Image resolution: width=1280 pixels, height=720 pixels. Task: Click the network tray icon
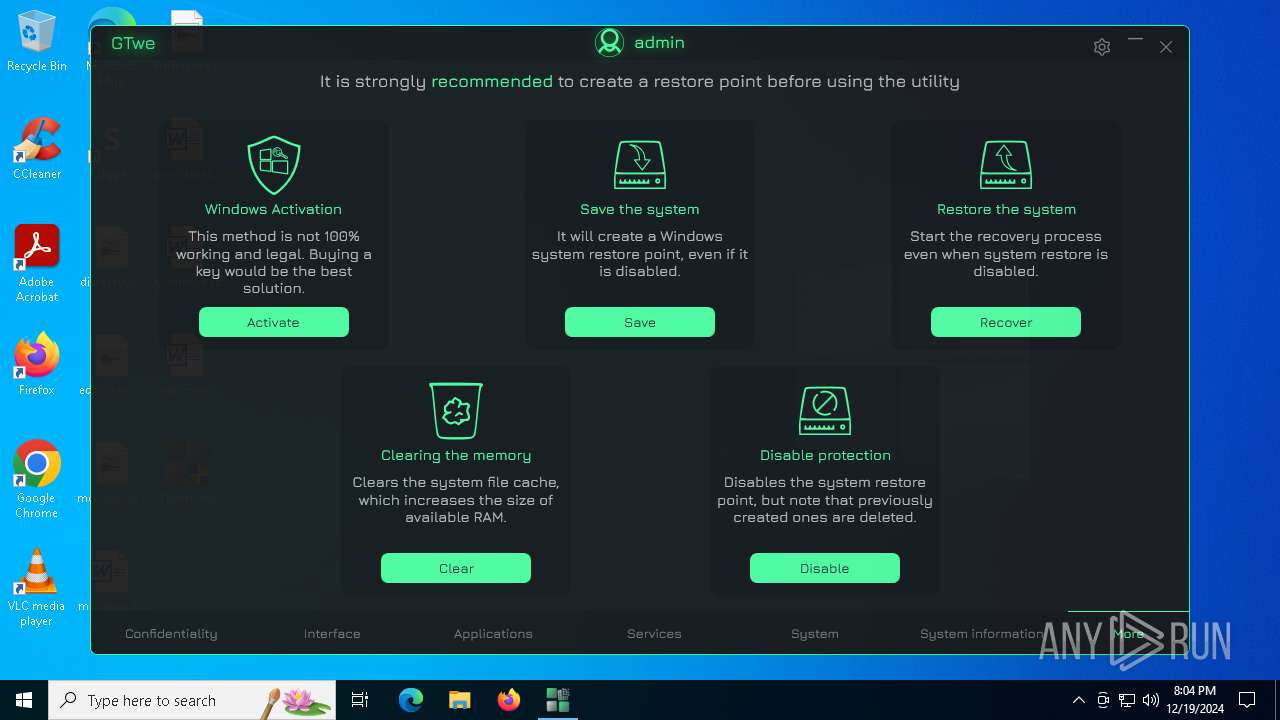(x=1127, y=700)
